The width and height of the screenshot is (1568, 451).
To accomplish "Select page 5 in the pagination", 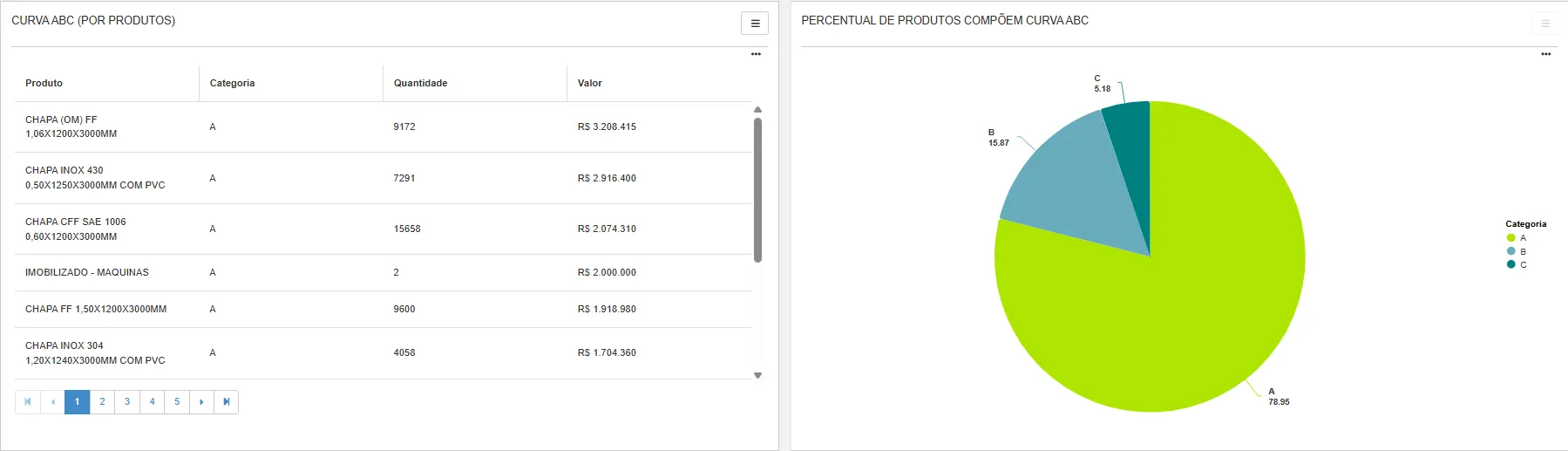I will click(x=177, y=402).
